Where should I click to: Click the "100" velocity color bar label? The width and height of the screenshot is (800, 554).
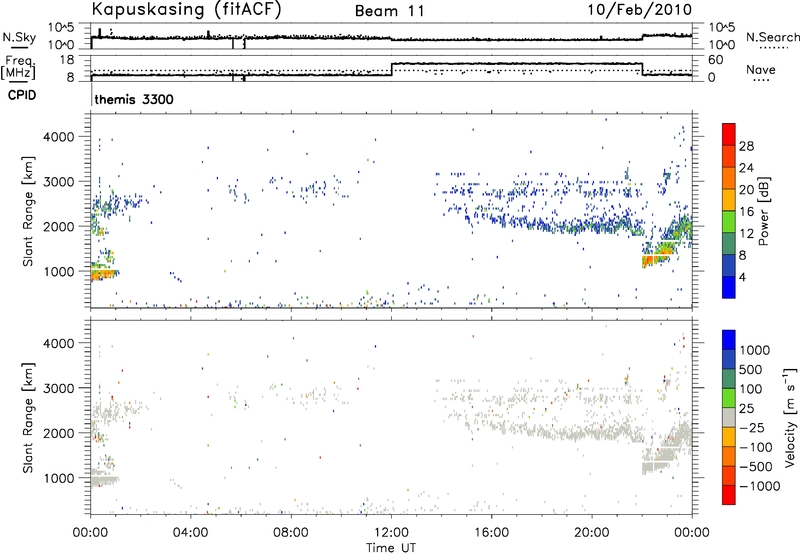tap(751, 389)
